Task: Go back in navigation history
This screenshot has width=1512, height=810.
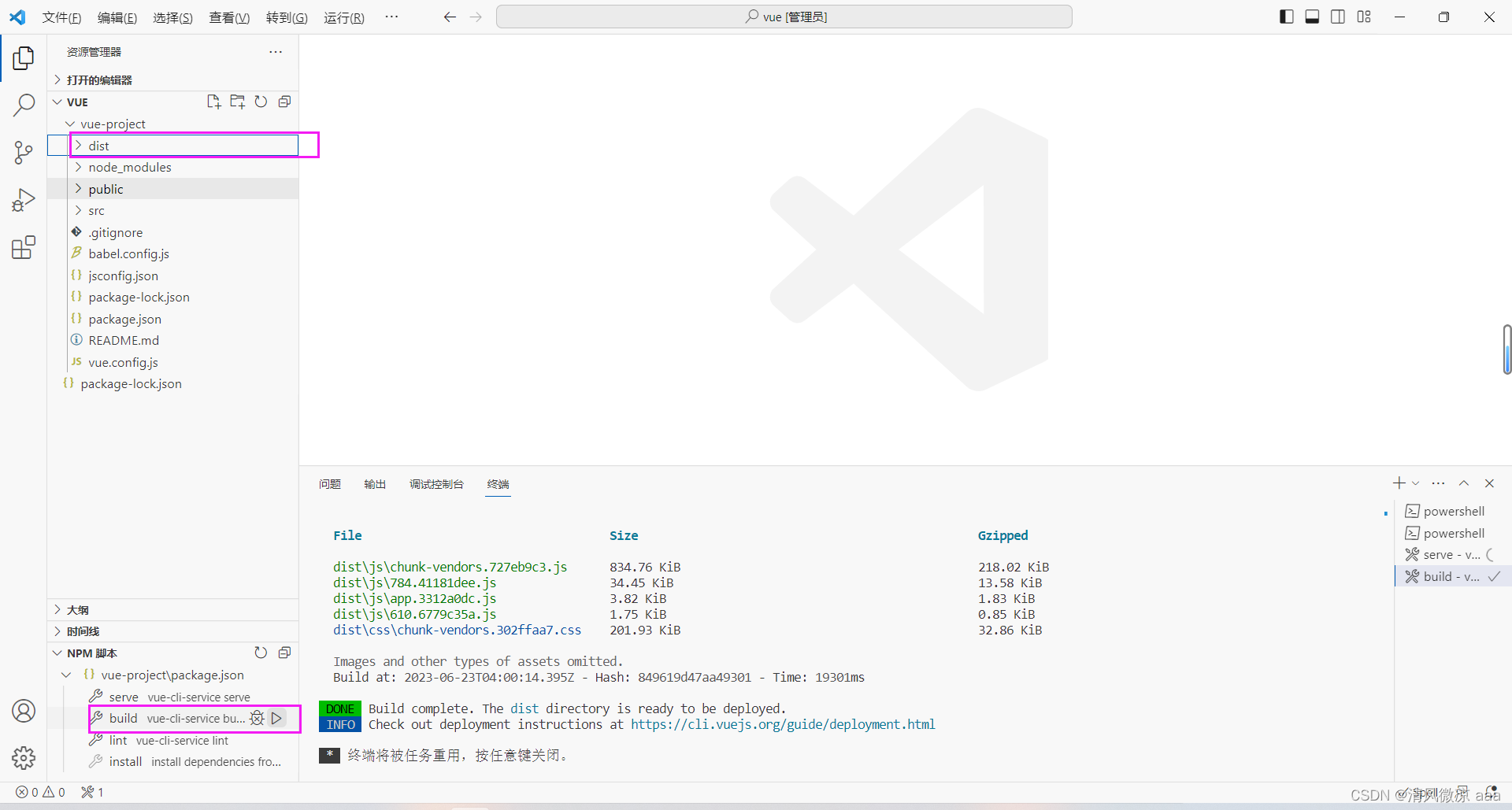Action: point(450,17)
